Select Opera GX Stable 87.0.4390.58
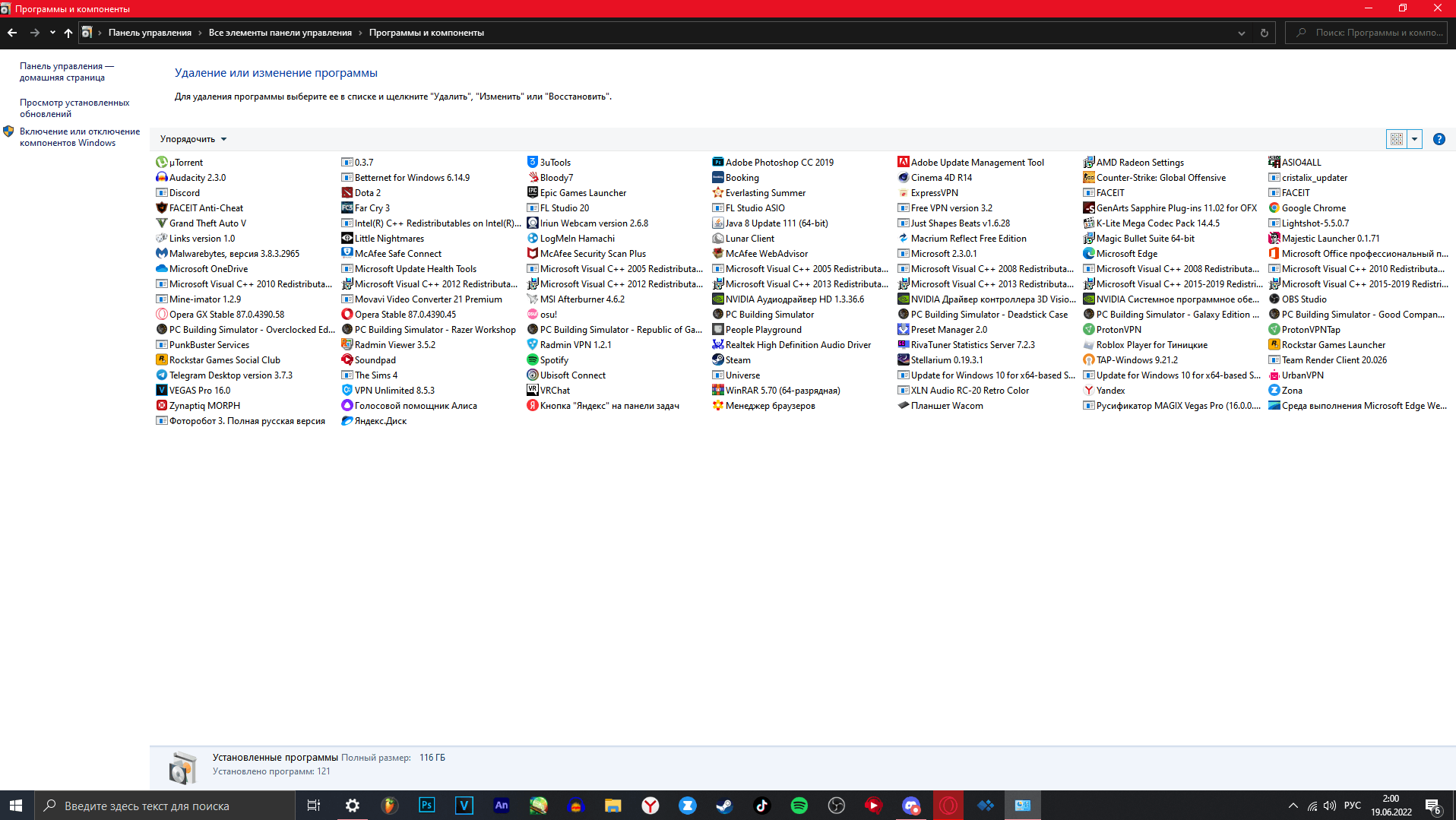Screen dimensions: 1456x820 tap(220, 314)
